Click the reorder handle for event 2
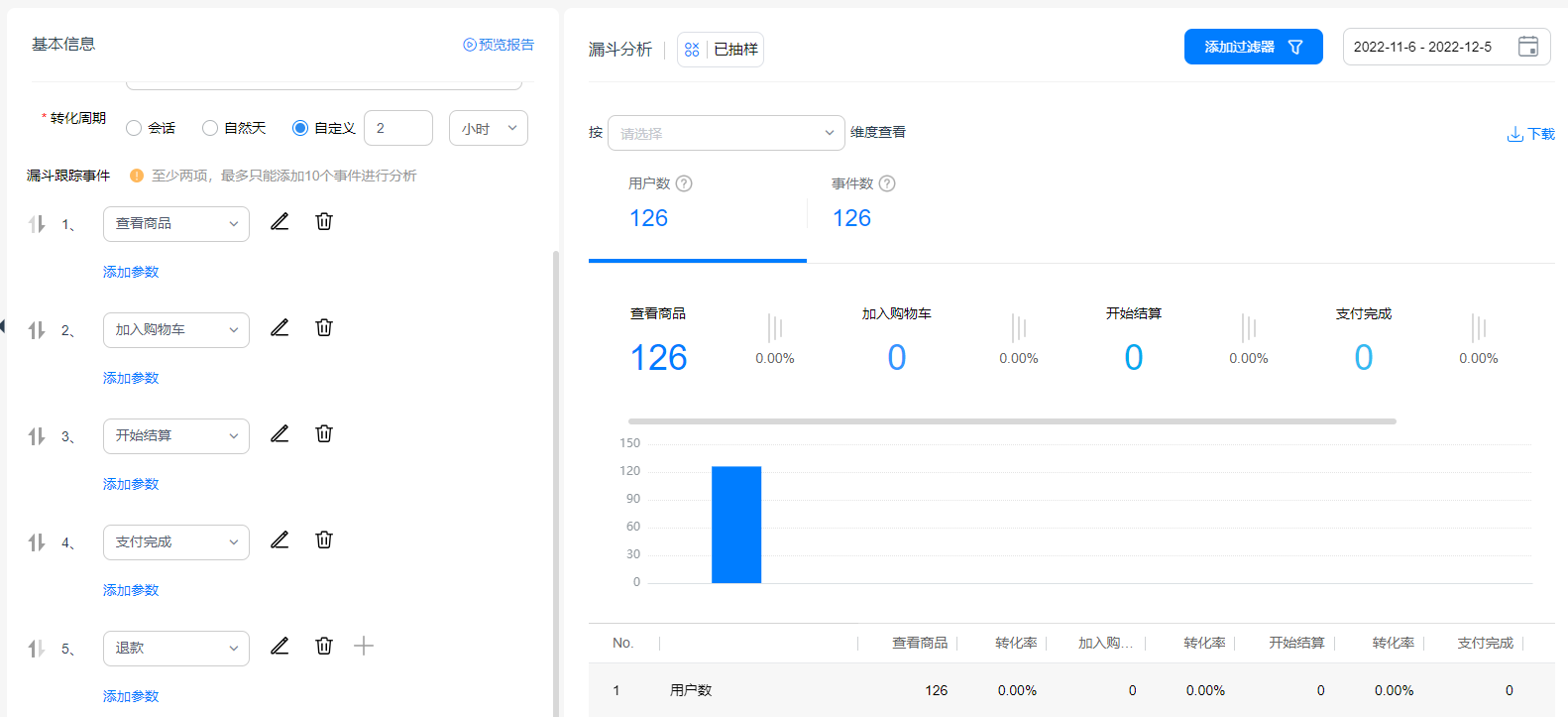1568x717 pixels. [37, 330]
